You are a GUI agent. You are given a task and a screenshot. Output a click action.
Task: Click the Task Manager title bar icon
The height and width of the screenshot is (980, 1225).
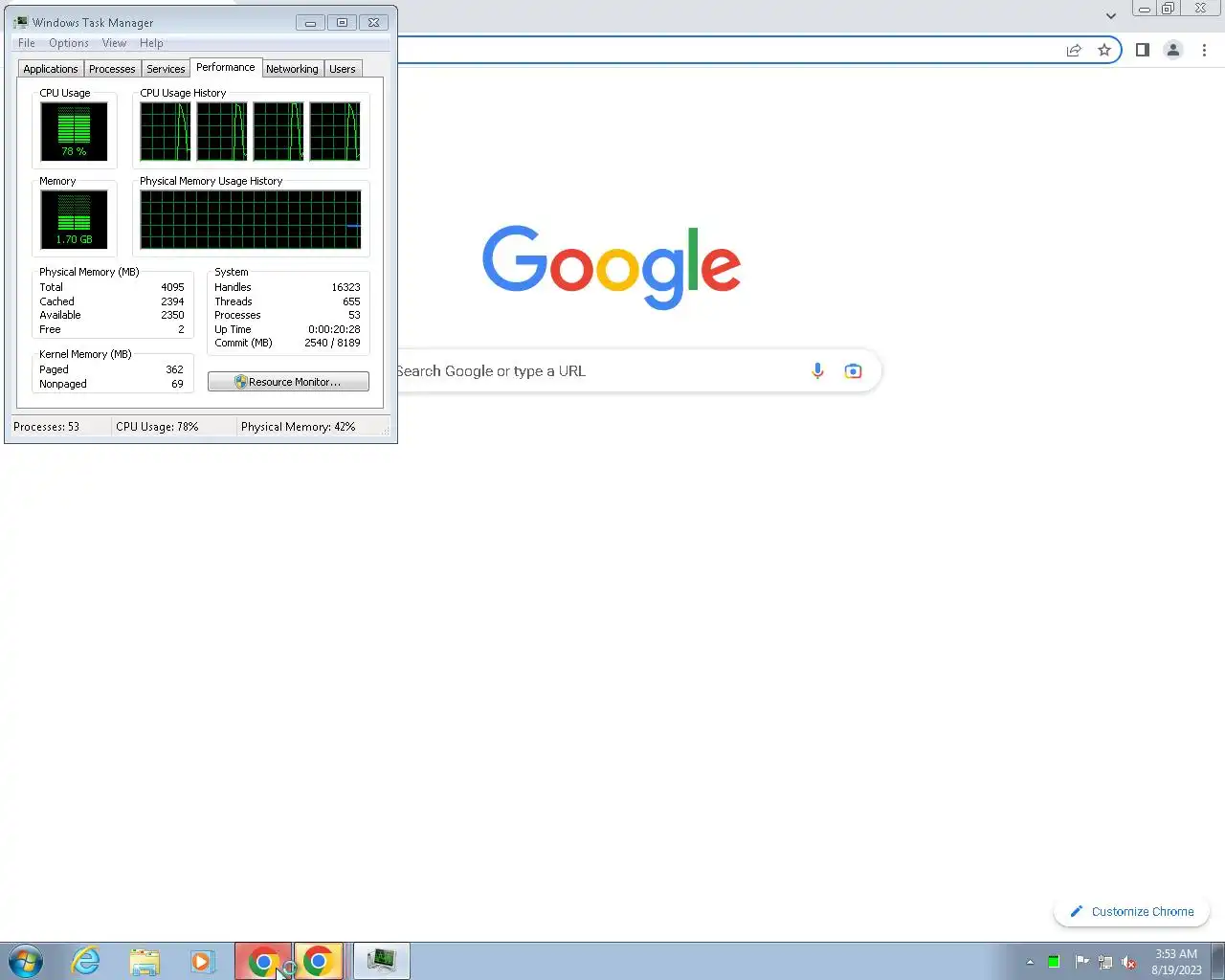click(x=21, y=22)
